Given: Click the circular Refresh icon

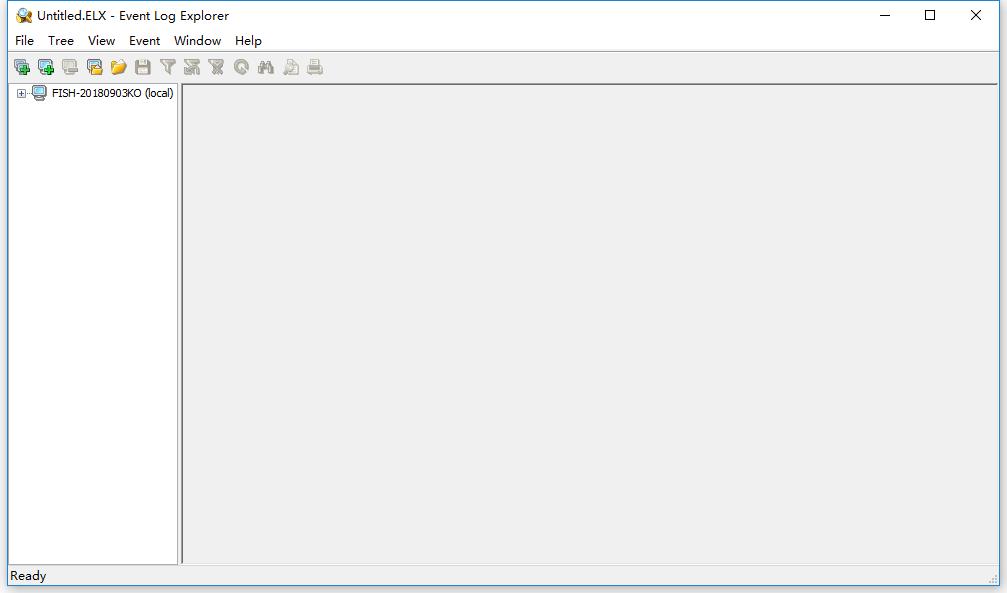Looking at the screenshot, I should (241, 67).
